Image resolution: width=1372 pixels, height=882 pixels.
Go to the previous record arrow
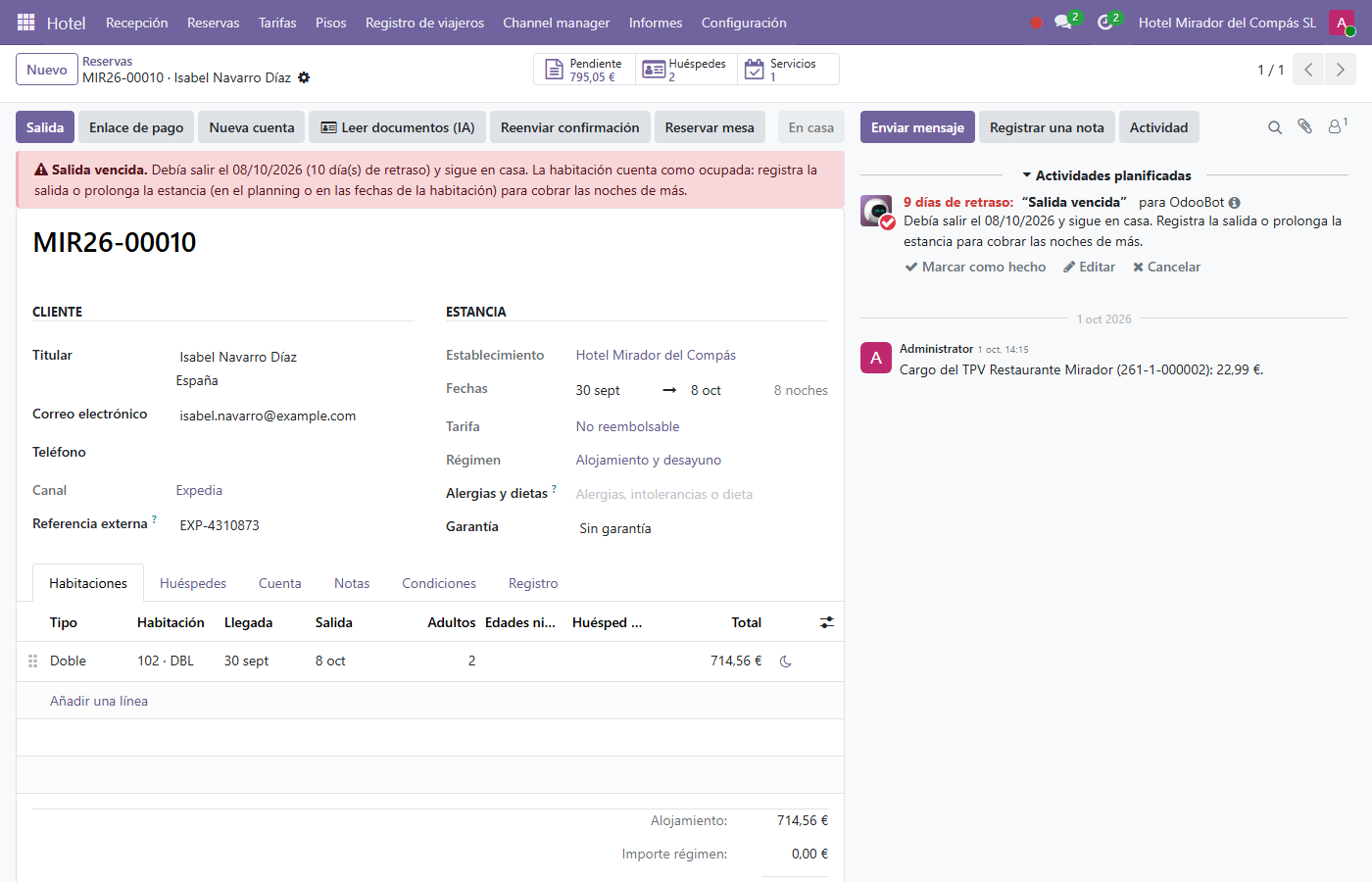1308,70
